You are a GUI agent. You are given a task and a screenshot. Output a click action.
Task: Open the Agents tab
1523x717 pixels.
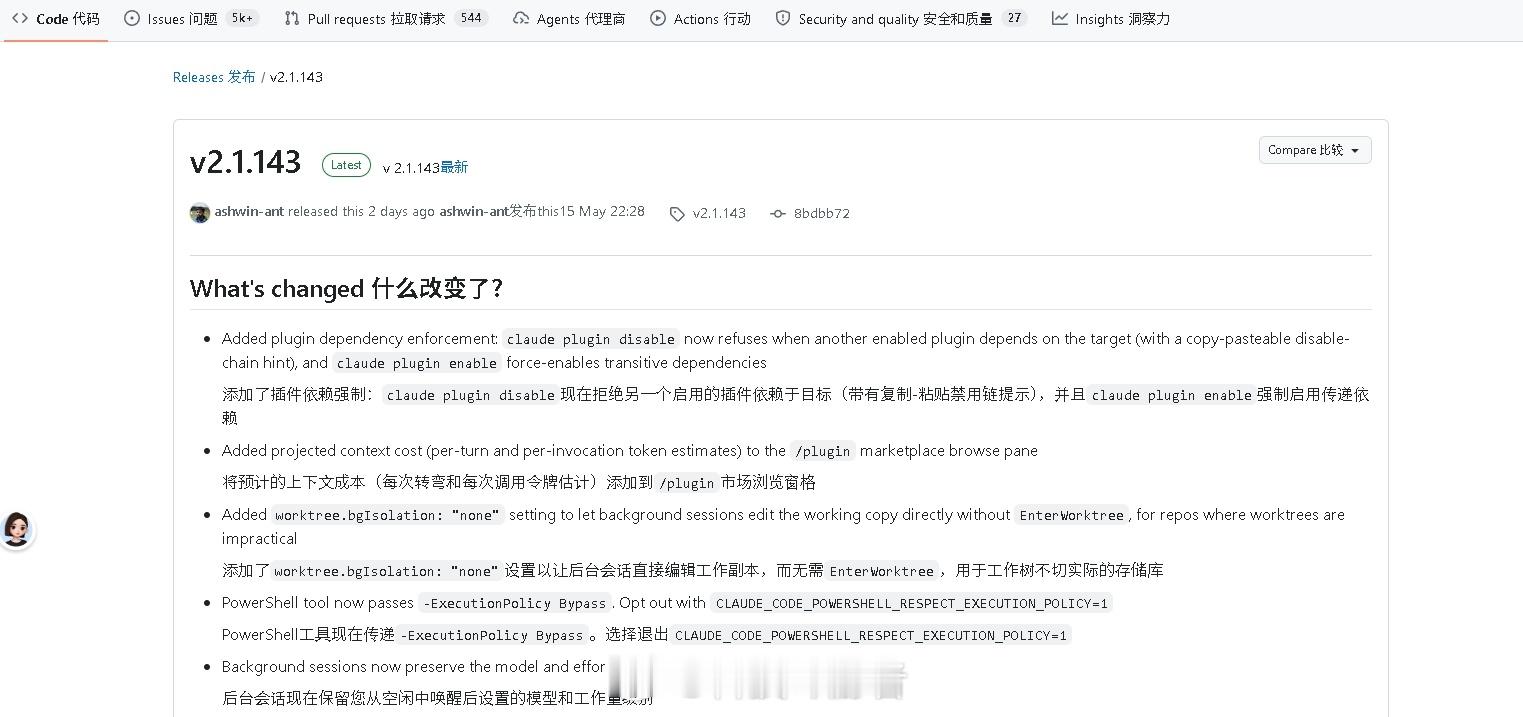569,18
